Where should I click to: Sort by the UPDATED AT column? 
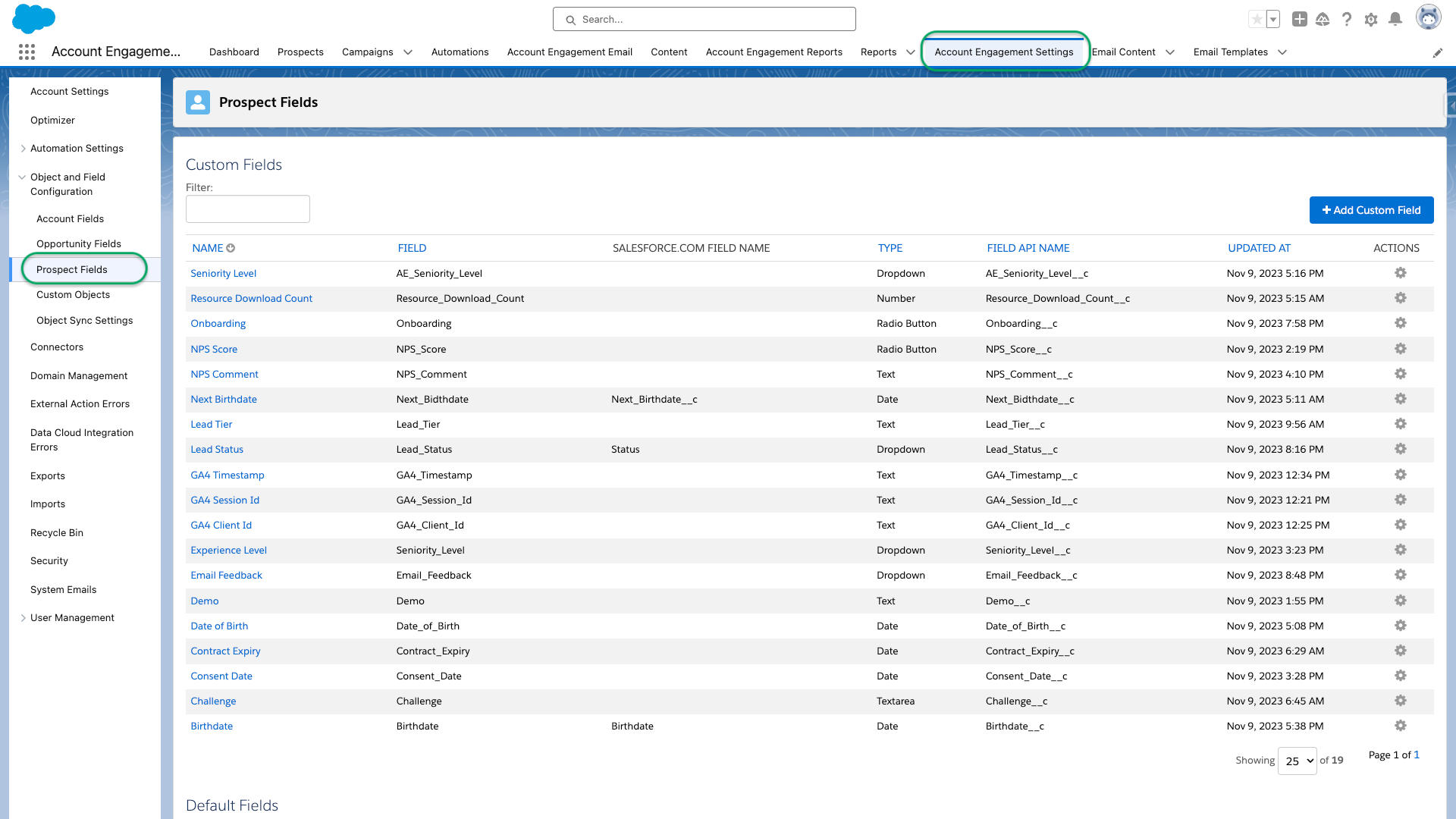[x=1259, y=248]
